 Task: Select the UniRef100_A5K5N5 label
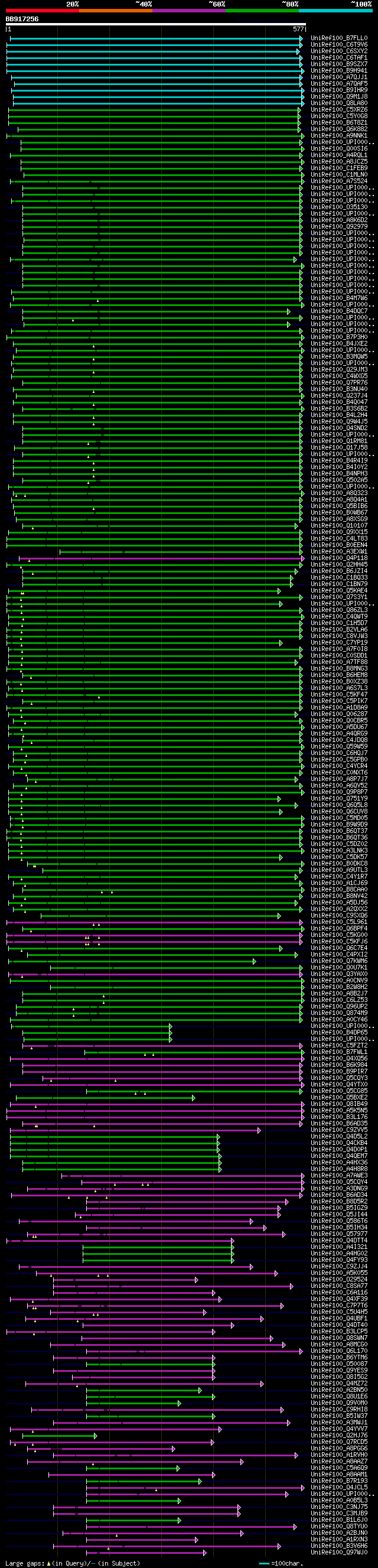pyautogui.click(x=339, y=1110)
